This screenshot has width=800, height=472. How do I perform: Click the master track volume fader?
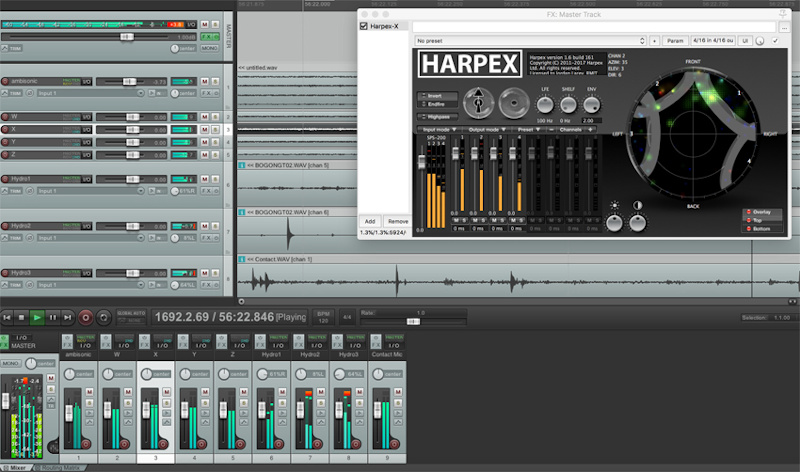[127, 37]
